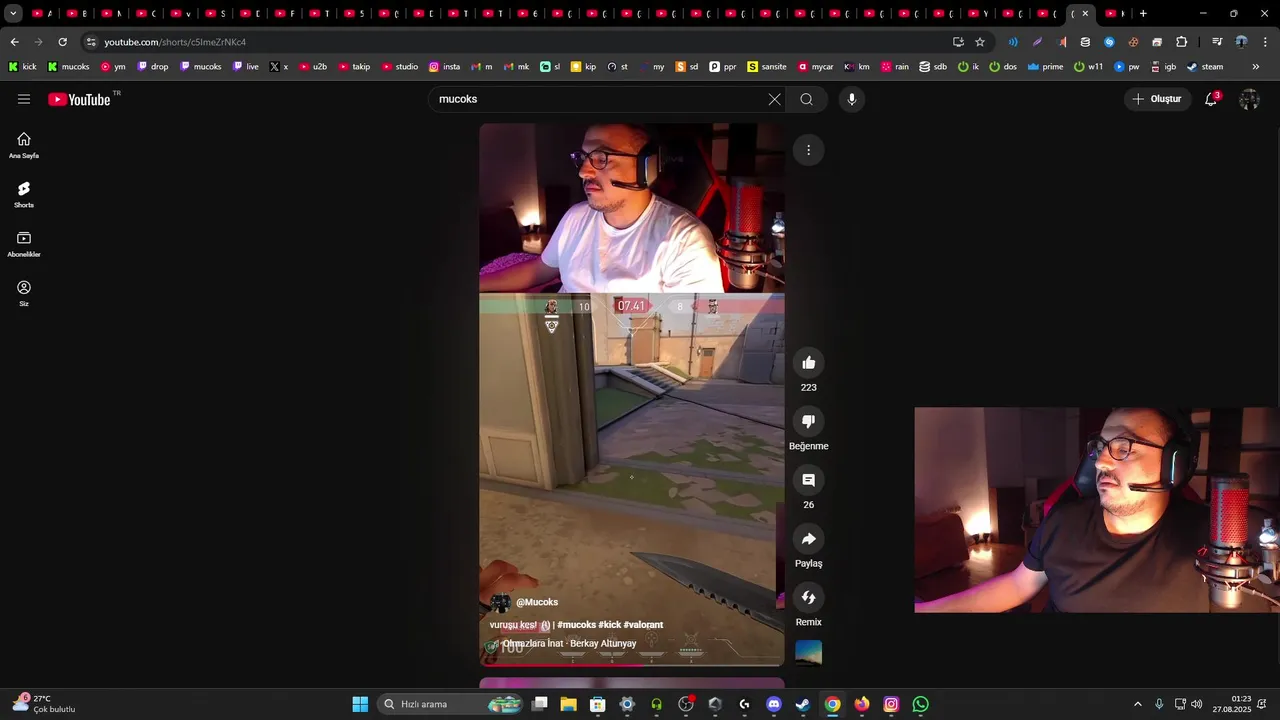Open the studio bookmark
The width and height of the screenshot is (1280, 720).
pos(400,67)
